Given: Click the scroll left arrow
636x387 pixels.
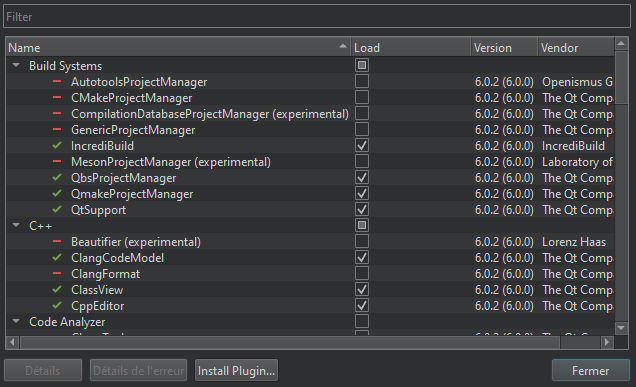Looking at the screenshot, I should click(x=12, y=342).
